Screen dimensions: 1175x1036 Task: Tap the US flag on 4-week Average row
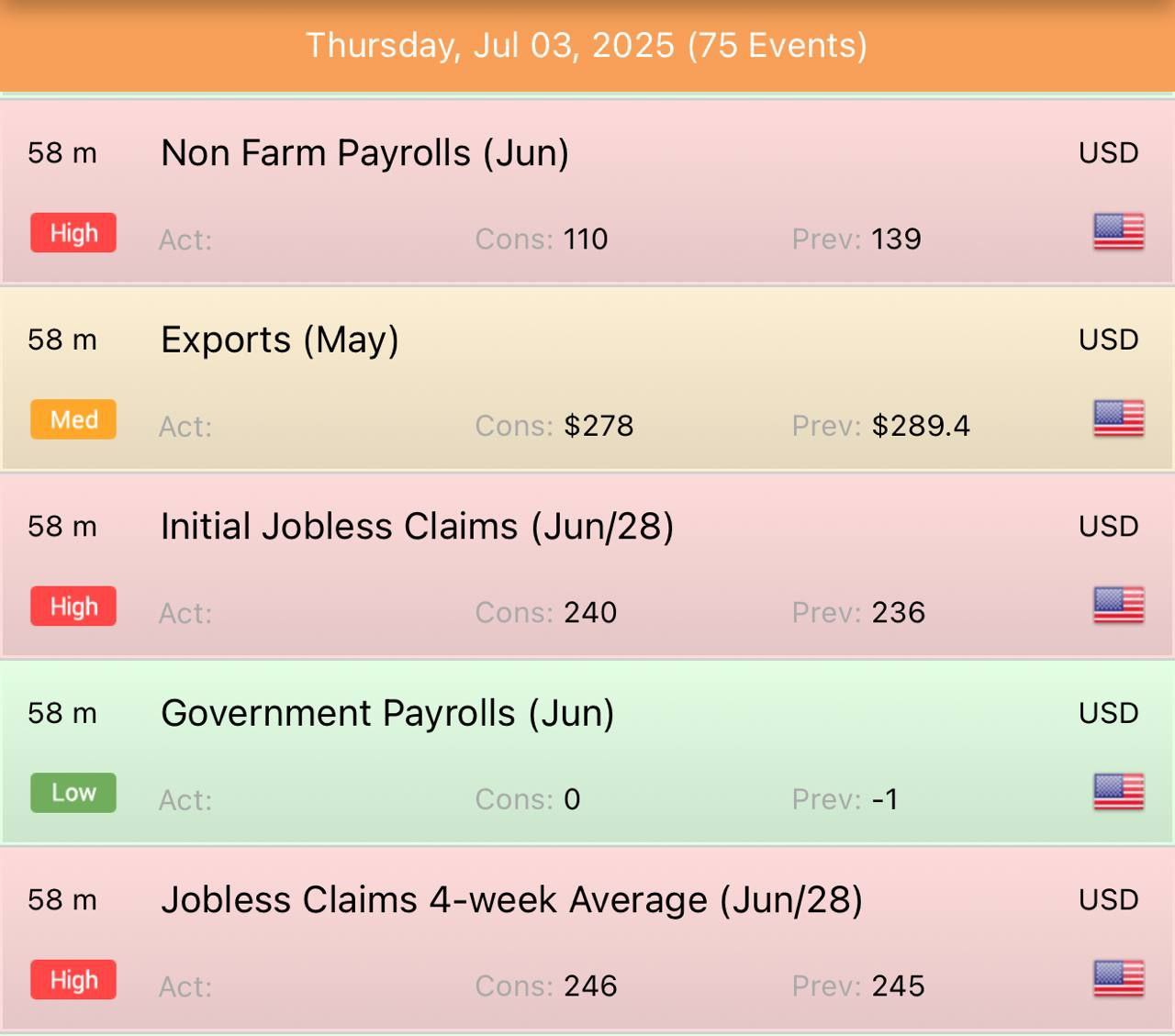pyautogui.click(x=1118, y=979)
